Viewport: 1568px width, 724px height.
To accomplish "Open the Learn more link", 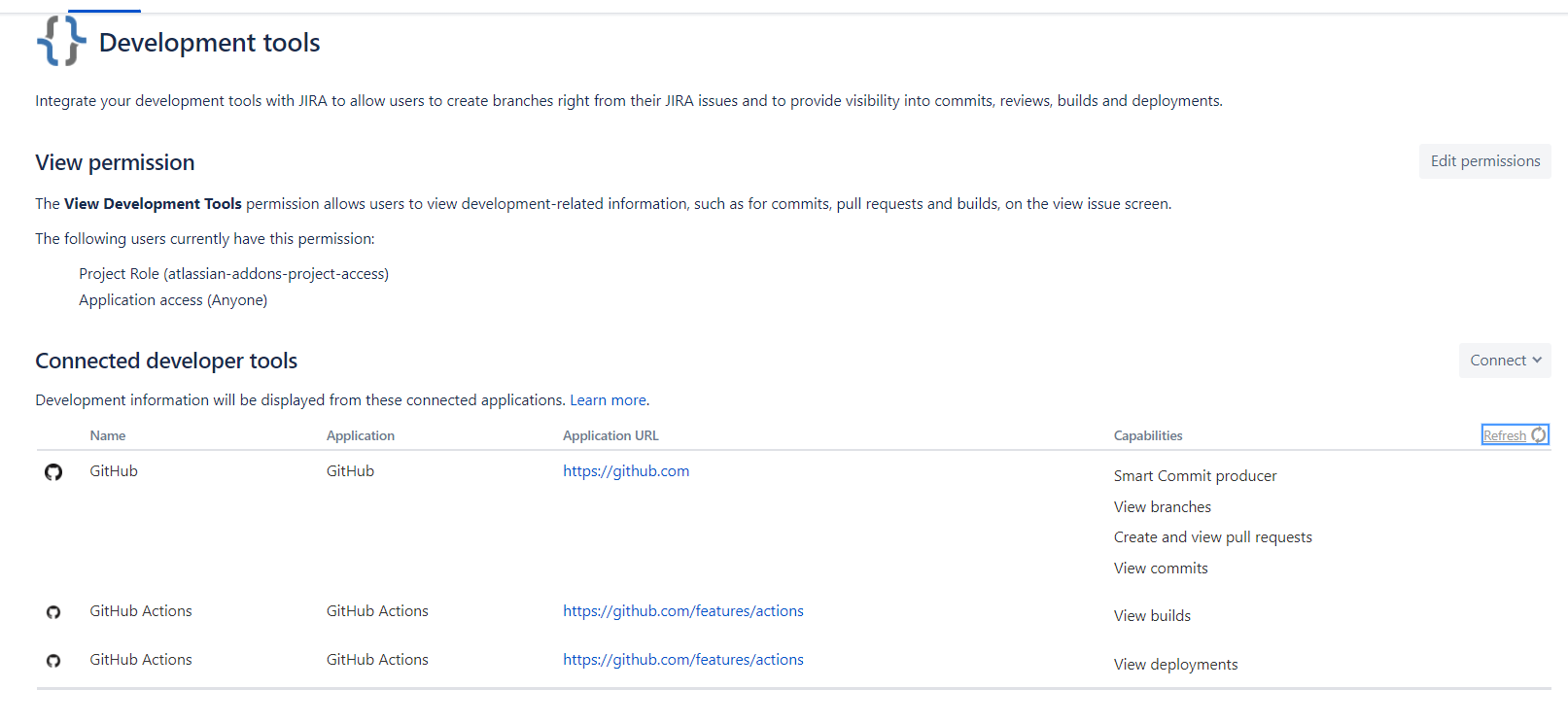I will click(608, 400).
